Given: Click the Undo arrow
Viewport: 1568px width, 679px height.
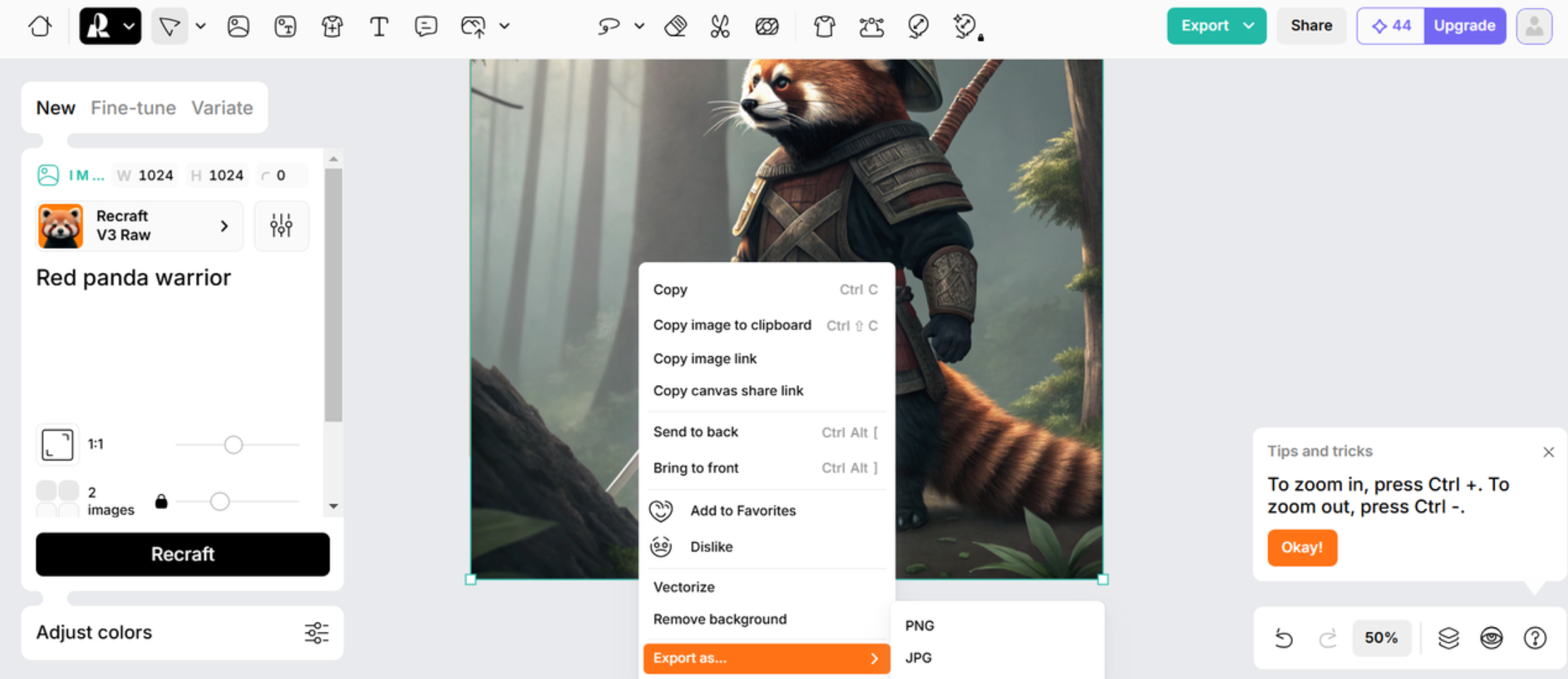Looking at the screenshot, I should coord(1284,638).
